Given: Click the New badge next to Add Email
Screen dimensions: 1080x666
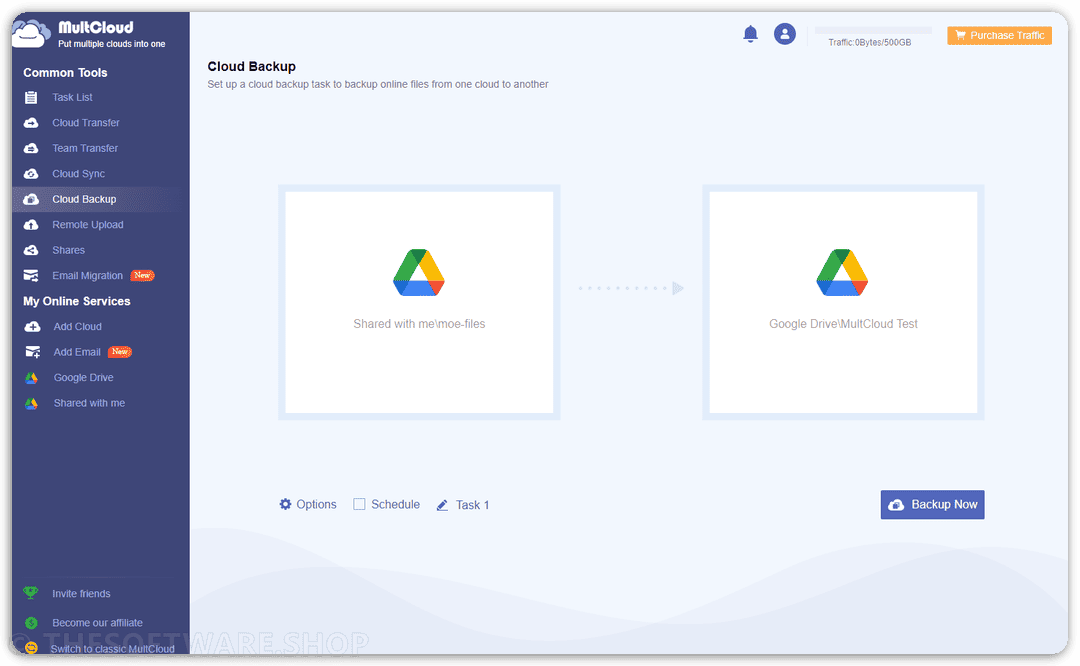Looking at the screenshot, I should tap(120, 352).
